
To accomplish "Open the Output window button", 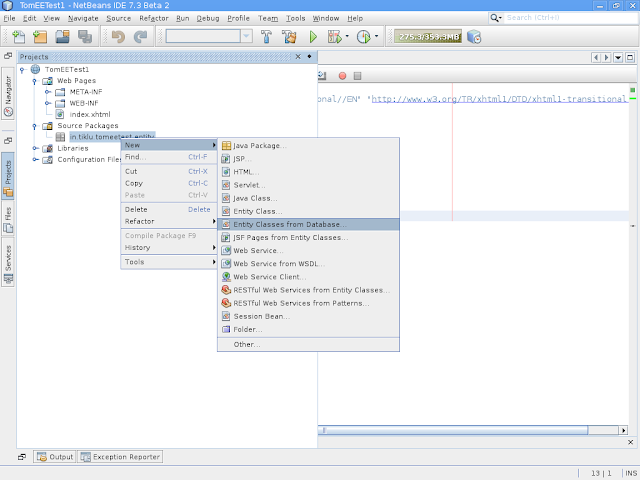I will click(55, 457).
